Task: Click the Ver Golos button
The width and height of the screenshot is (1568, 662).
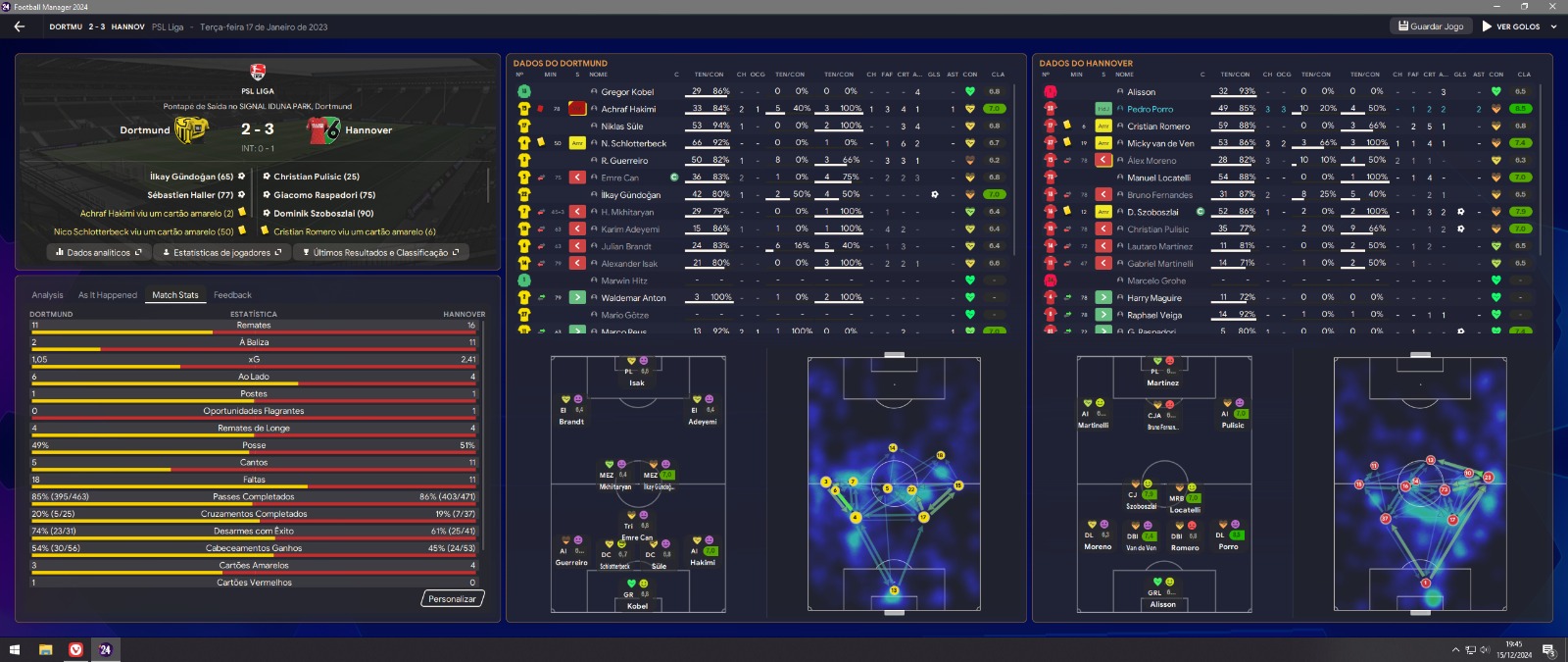Action: tap(1511, 26)
